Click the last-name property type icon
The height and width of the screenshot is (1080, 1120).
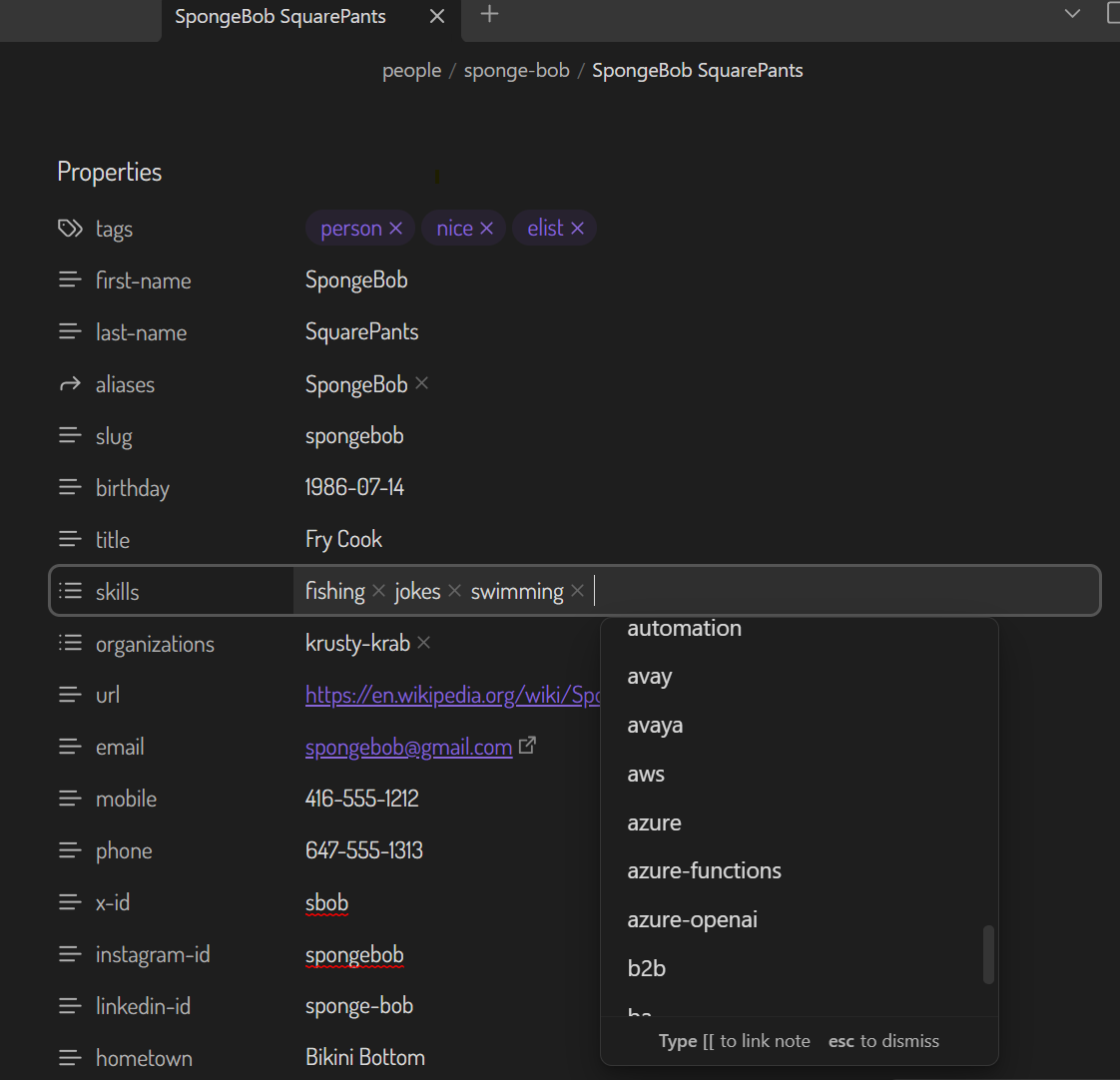coord(70,332)
